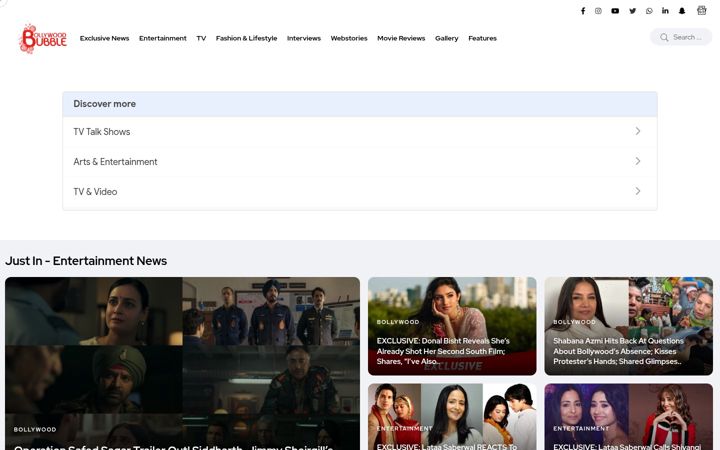Click the Just In - Entertainment News heading
The height and width of the screenshot is (450, 720).
pyautogui.click(x=86, y=261)
